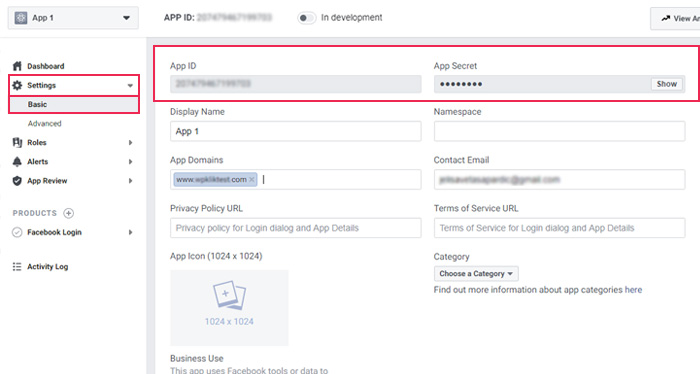Upload an App Icon image placeholder

[x=229, y=308]
